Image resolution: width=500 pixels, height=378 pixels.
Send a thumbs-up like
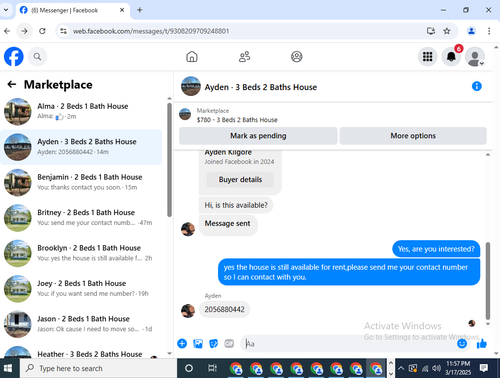click(482, 343)
